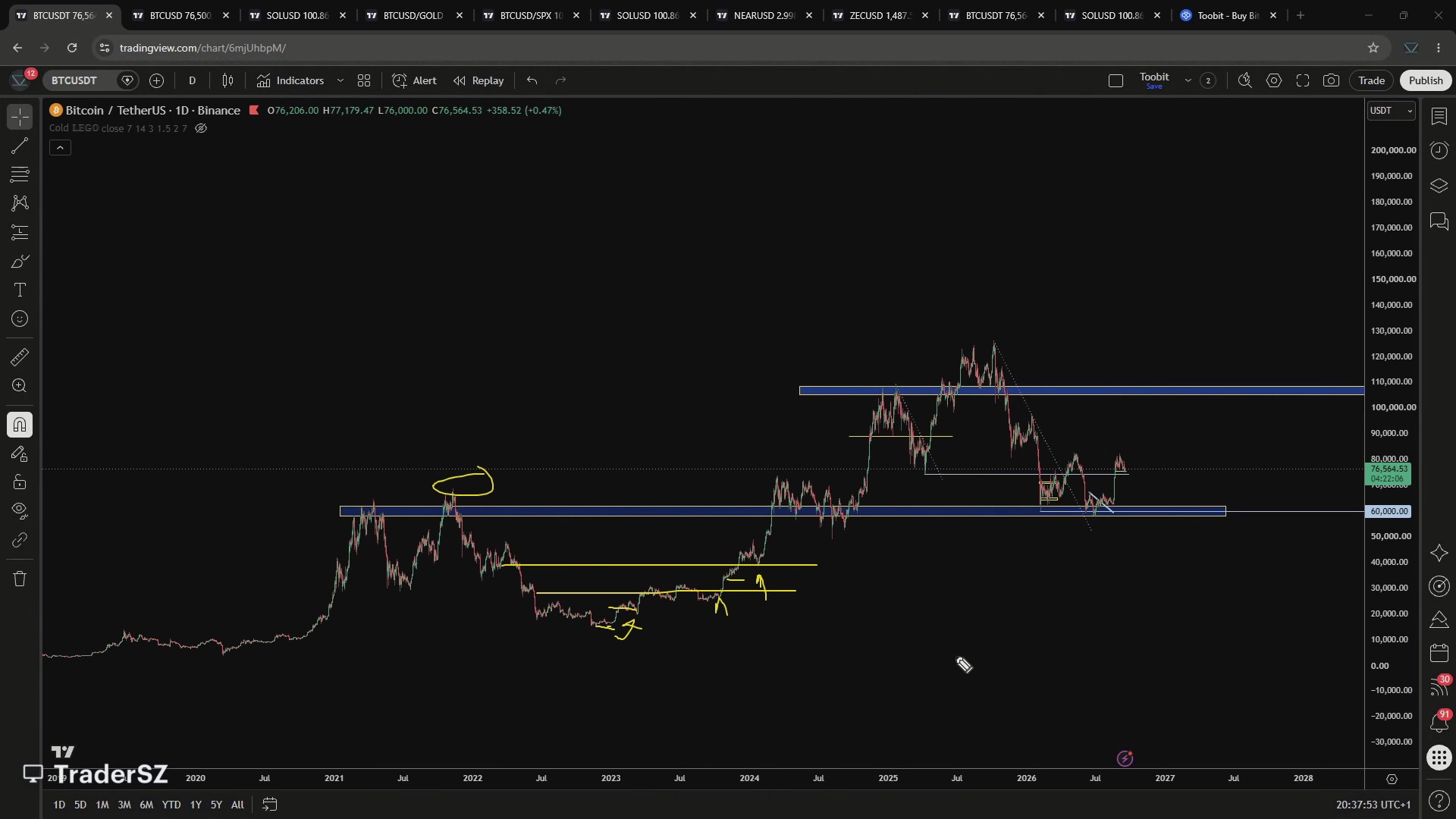
Task: Expand favorite indicators dropdown arrow
Action: coord(340,80)
